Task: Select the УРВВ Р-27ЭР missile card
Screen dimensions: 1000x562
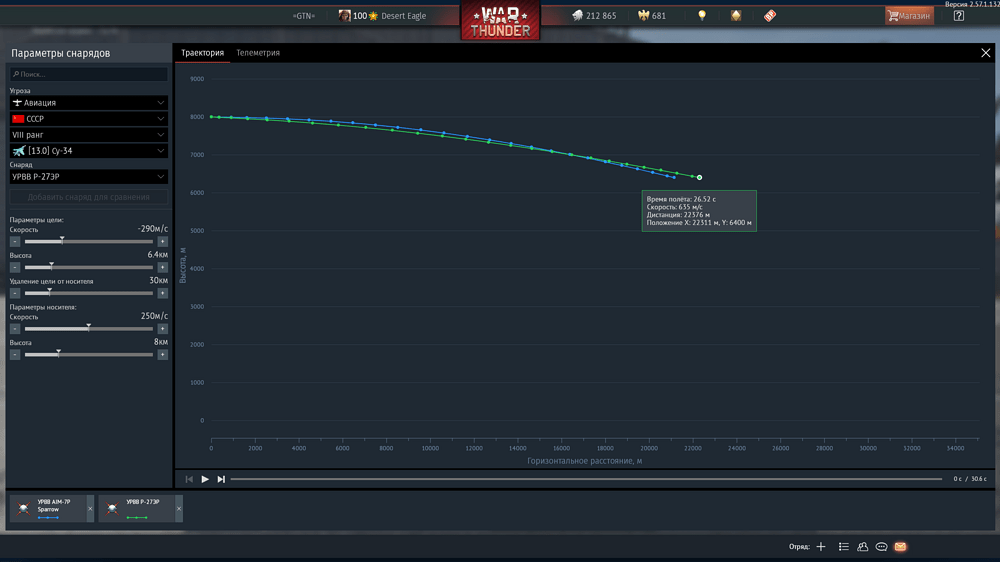Action: pos(136,508)
